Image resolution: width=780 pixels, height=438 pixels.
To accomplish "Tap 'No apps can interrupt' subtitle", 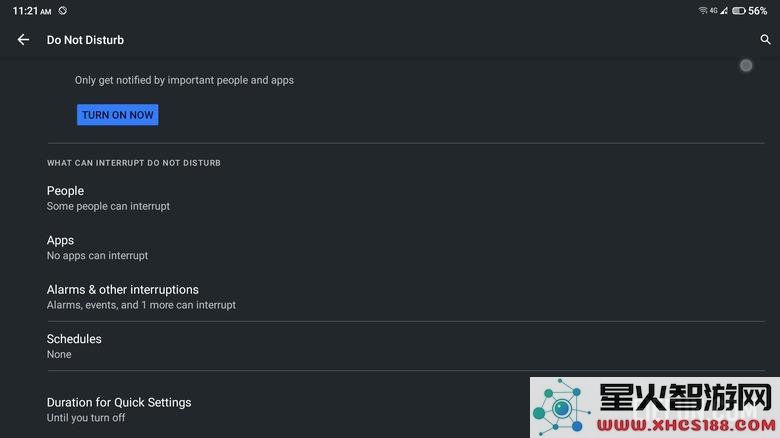I will (x=98, y=255).
